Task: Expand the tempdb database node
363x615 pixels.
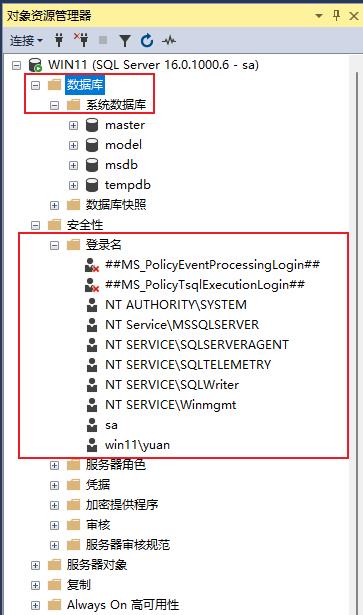Action: (x=73, y=185)
